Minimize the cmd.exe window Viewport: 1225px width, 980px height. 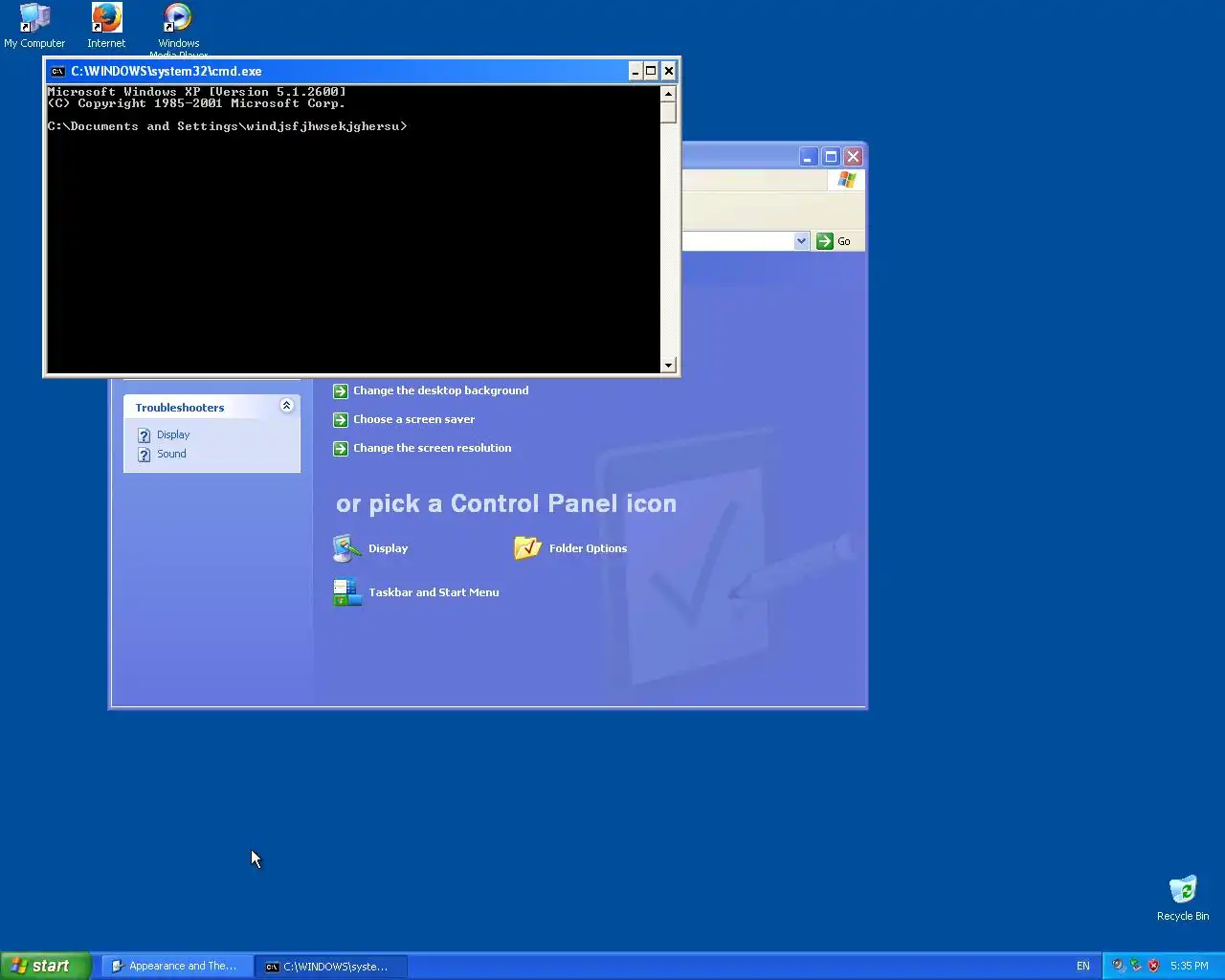[635, 71]
